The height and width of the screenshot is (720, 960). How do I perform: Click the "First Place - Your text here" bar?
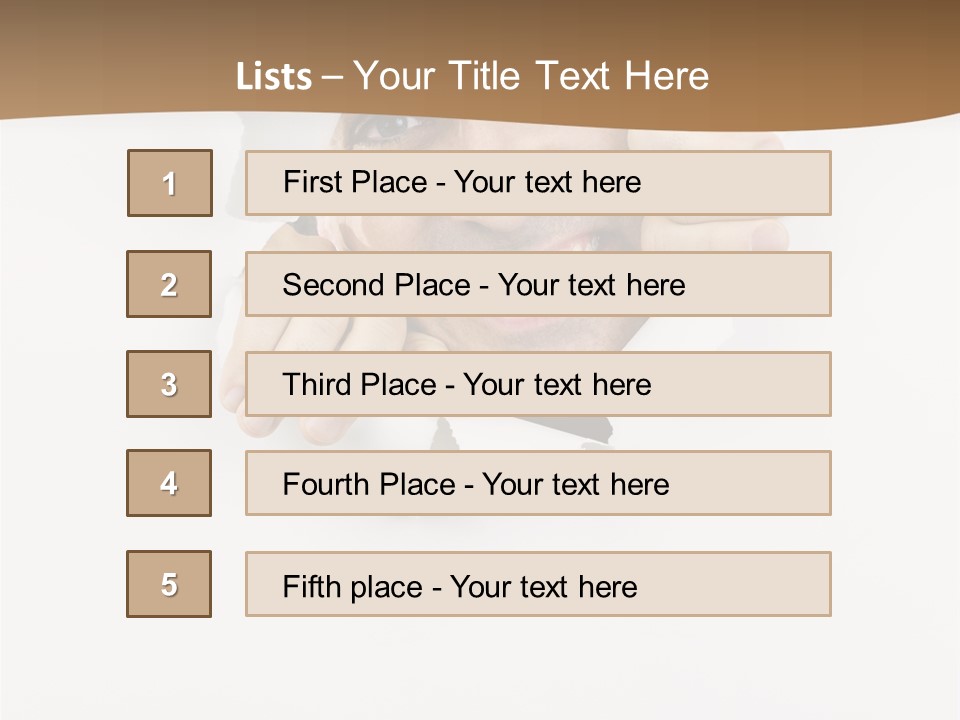pyautogui.click(x=538, y=183)
